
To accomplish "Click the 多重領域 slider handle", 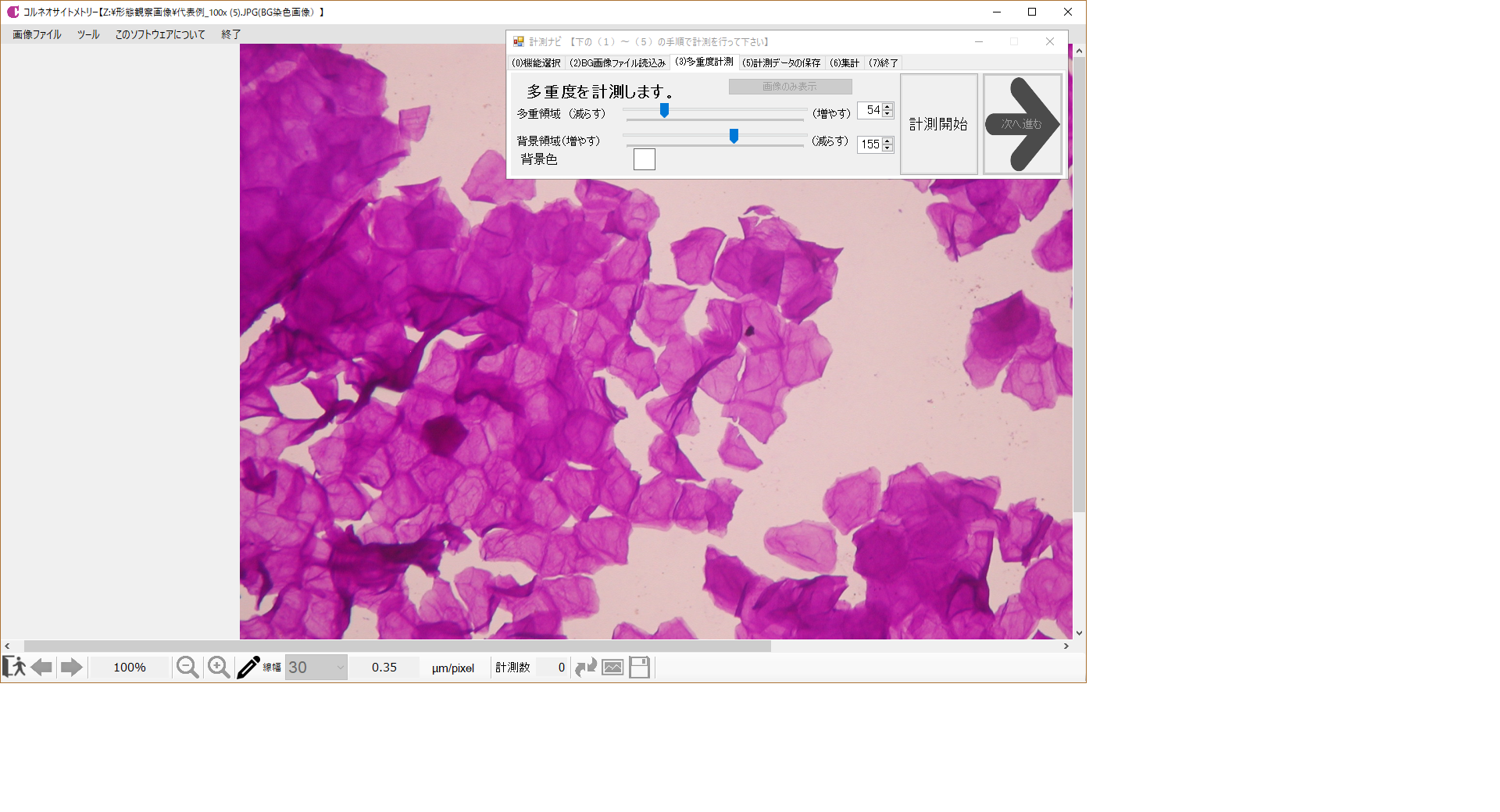I will pos(664,111).
